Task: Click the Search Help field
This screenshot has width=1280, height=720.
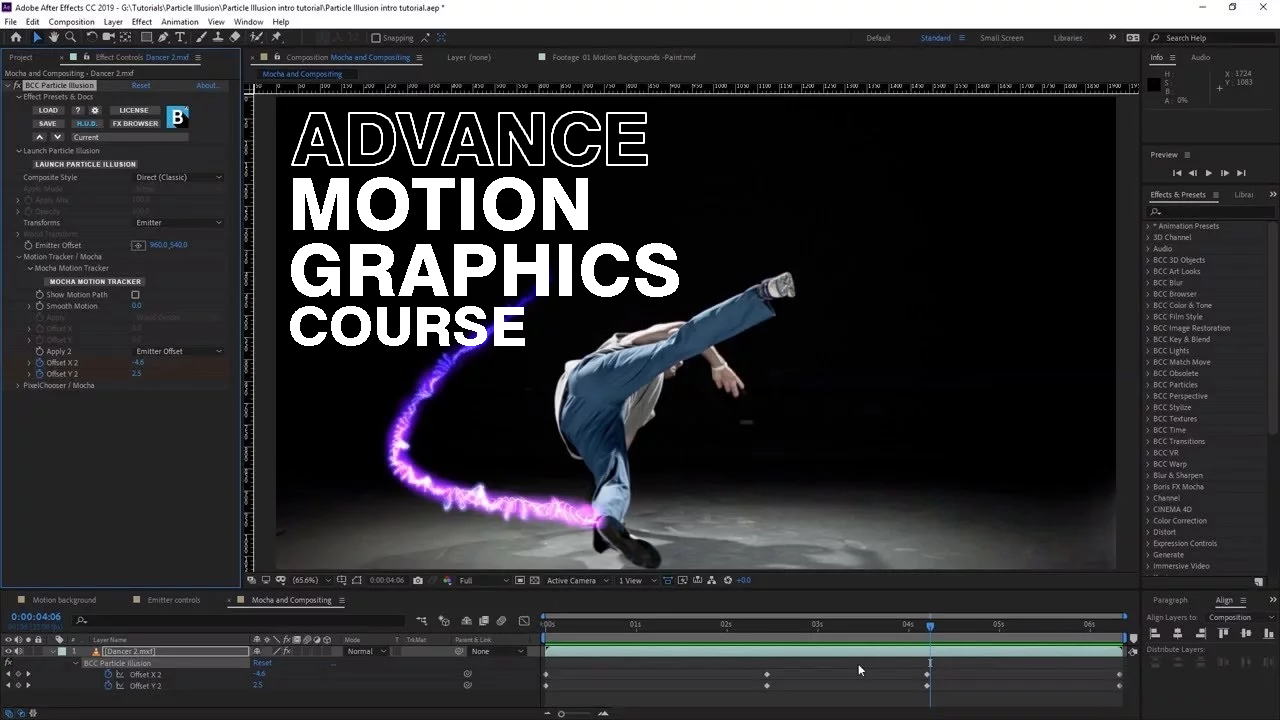Action: pos(1212,38)
